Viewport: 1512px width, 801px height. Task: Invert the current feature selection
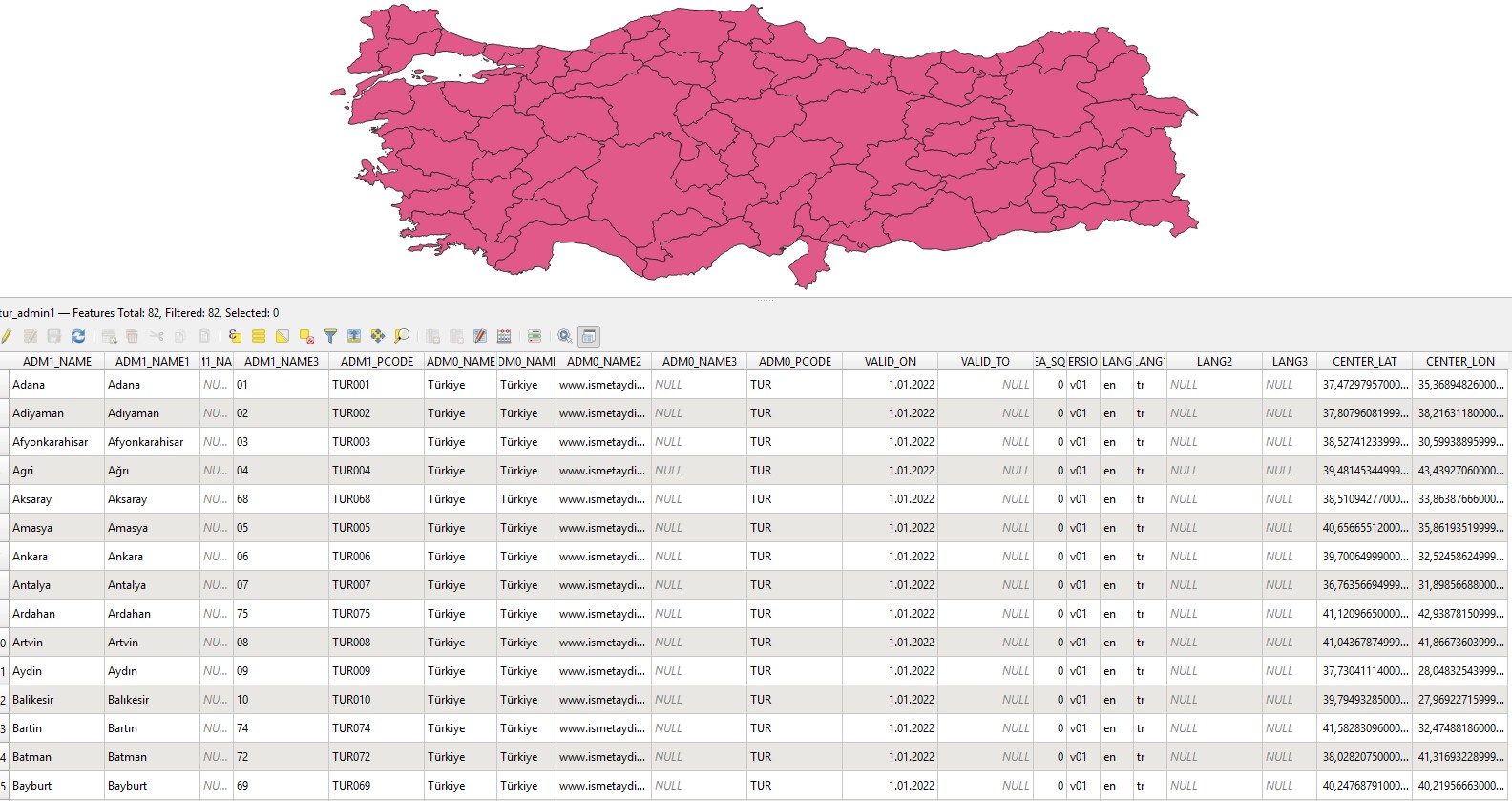coord(283,336)
